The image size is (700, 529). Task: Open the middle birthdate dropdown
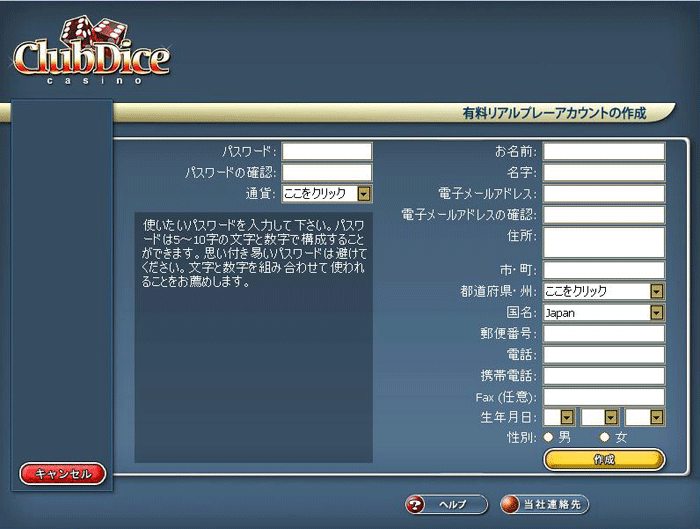(600, 417)
